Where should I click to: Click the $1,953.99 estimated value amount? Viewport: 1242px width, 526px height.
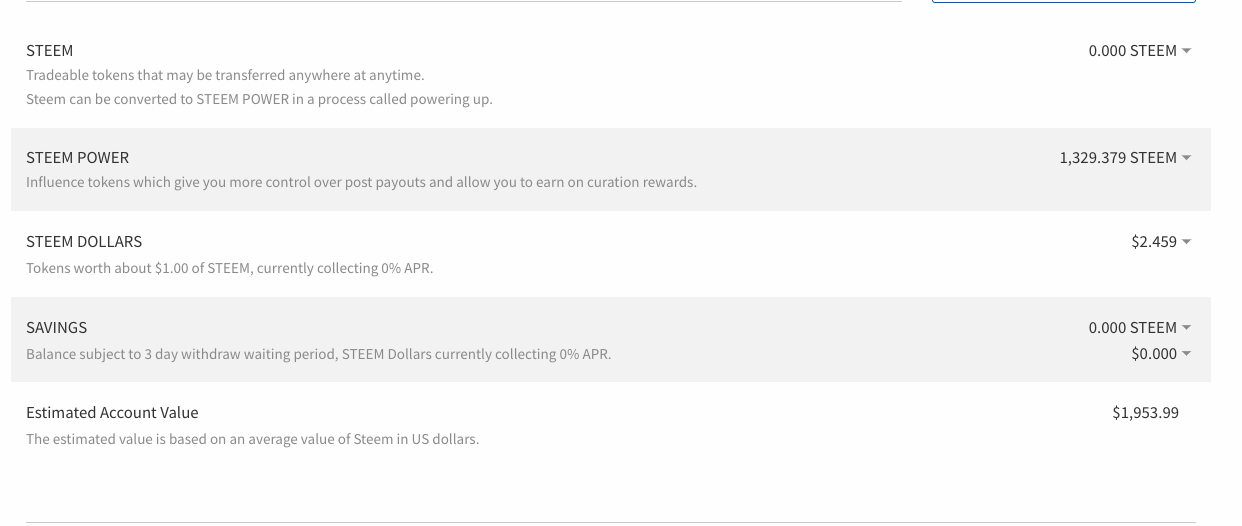[x=1145, y=413]
